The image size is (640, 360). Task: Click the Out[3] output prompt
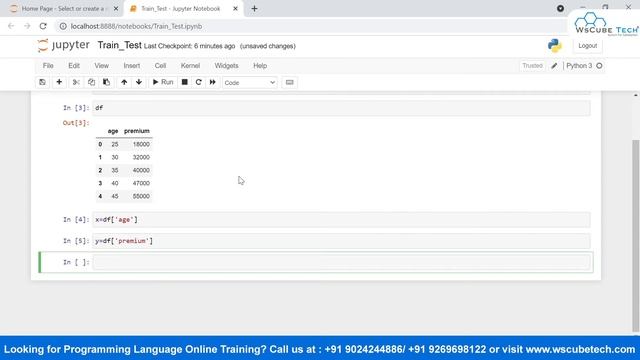pos(76,123)
